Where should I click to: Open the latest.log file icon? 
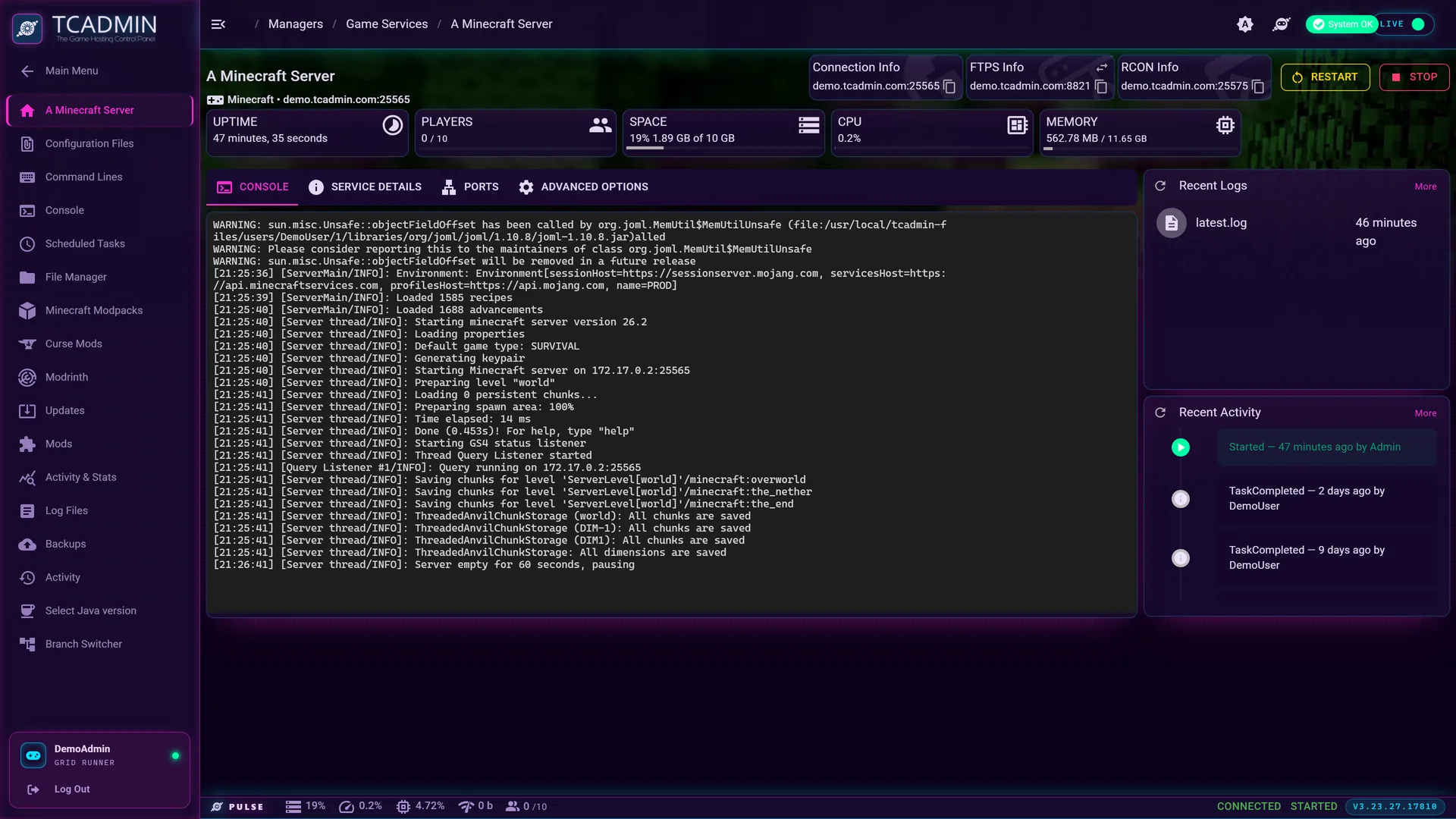[x=1172, y=223]
